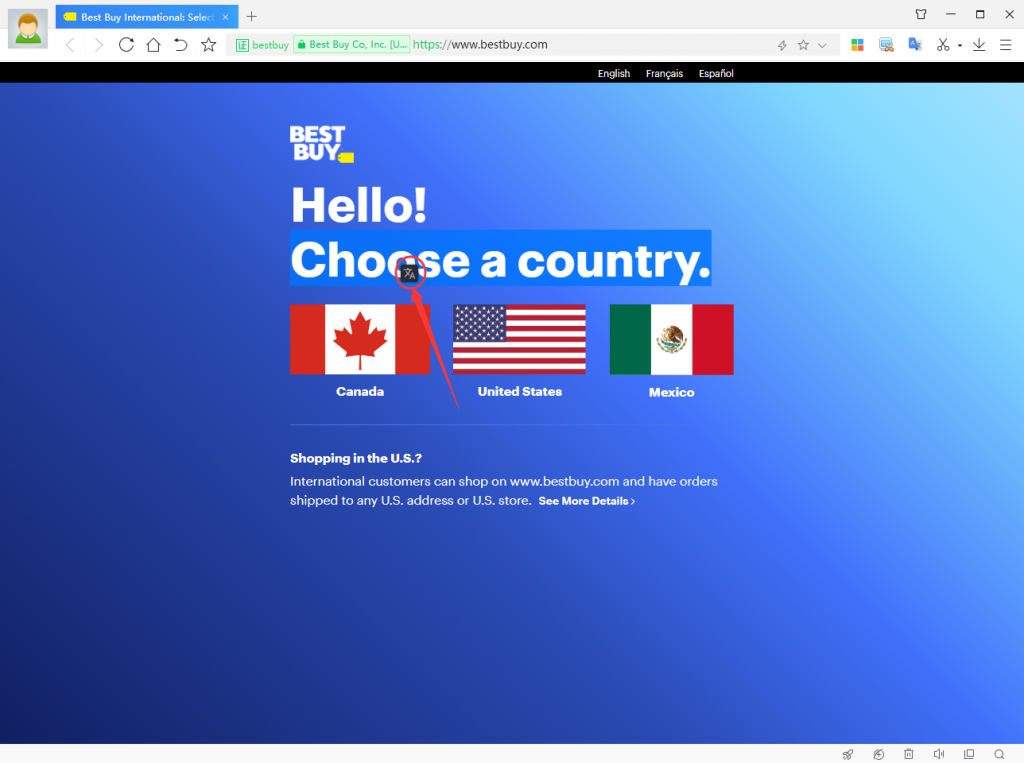Click the circular-arrow icon right of the rocket

[x=878, y=755]
